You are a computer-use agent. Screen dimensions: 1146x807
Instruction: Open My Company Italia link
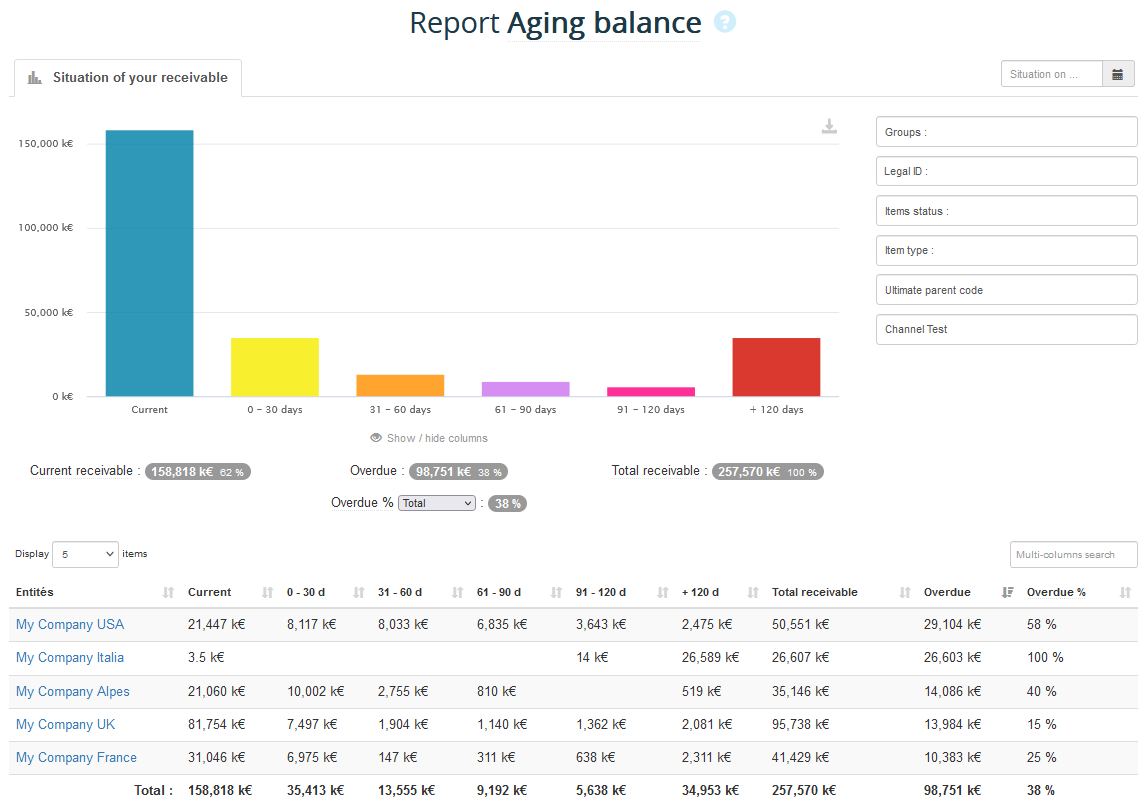pos(70,658)
